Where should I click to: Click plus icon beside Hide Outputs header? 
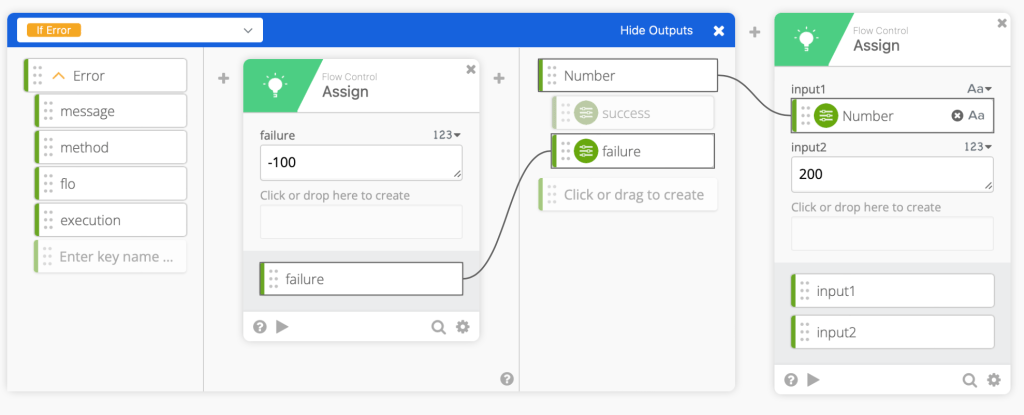click(x=755, y=32)
